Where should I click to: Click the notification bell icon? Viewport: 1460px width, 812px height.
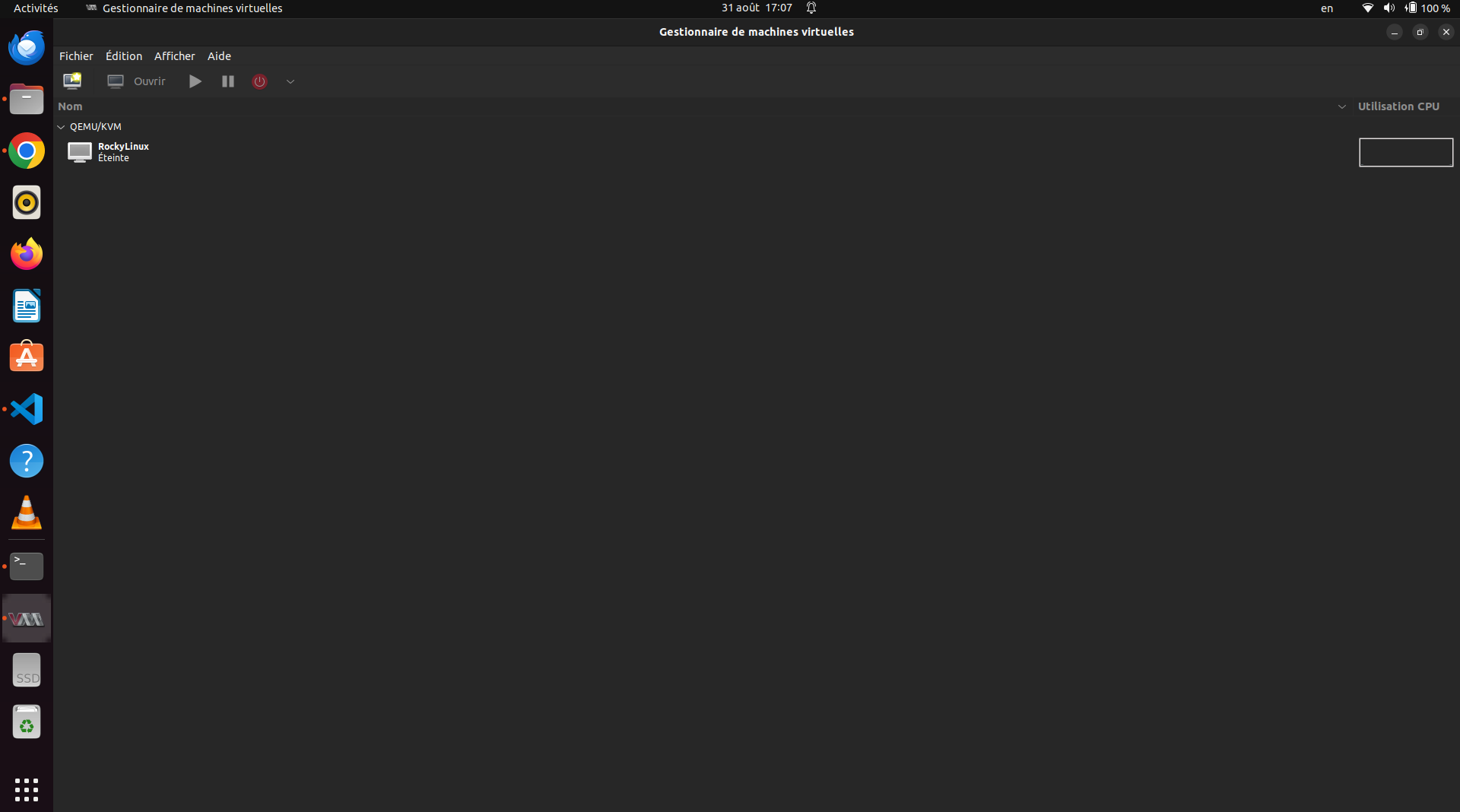coord(811,8)
